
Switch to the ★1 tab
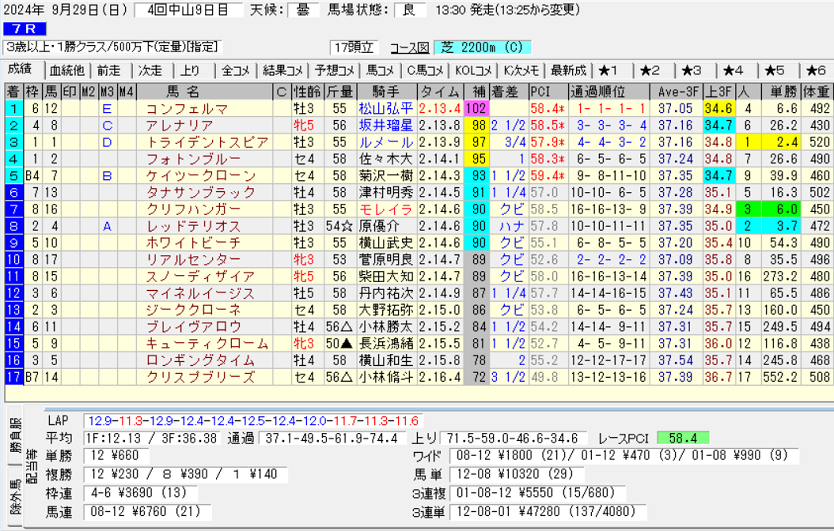coord(609,70)
